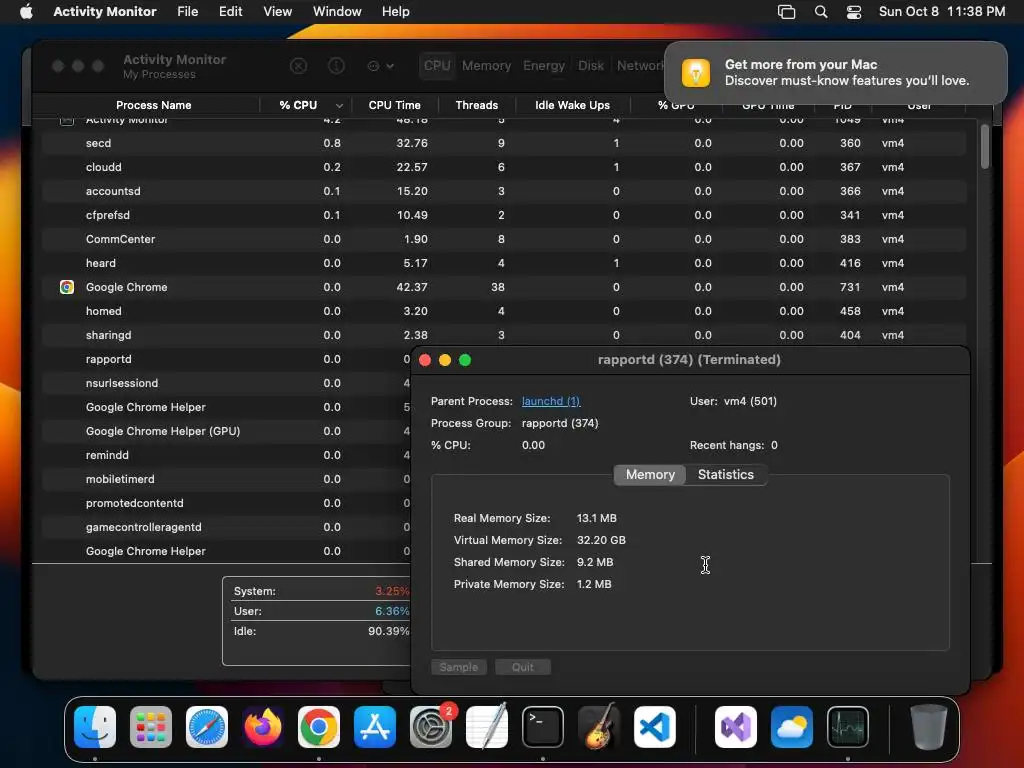Select Statistics tab in rapportd window
The image size is (1024, 768).
(726, 475)
